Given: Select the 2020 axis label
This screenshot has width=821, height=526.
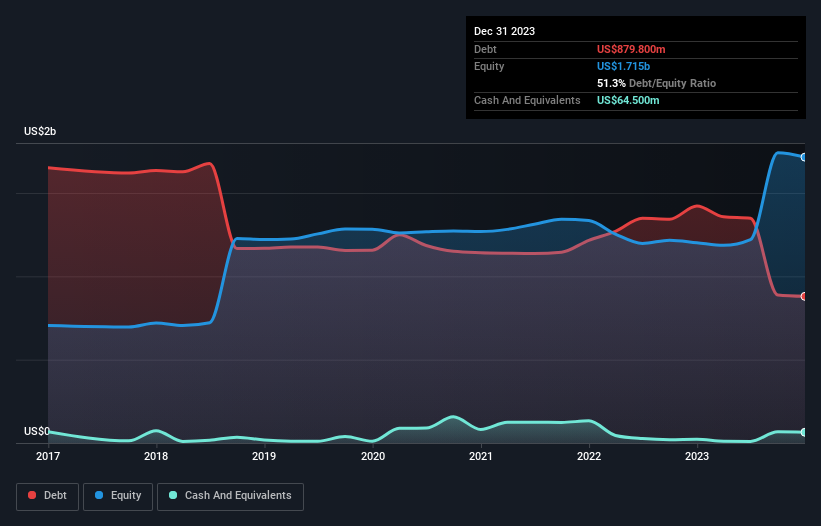Looking at the screenshot, I should [x=373, y=456].
